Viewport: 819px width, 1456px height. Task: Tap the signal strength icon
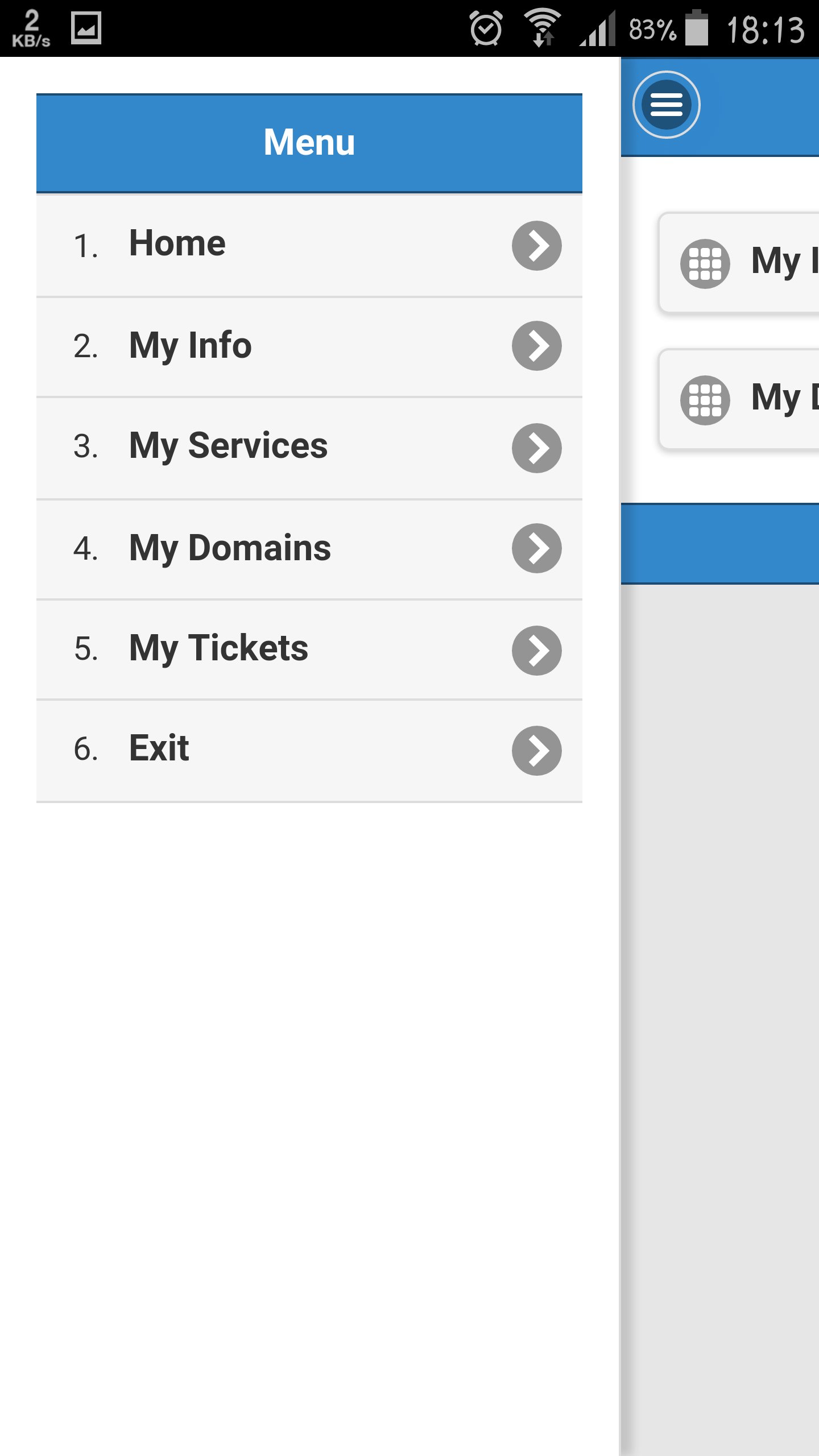pos(598,28)
